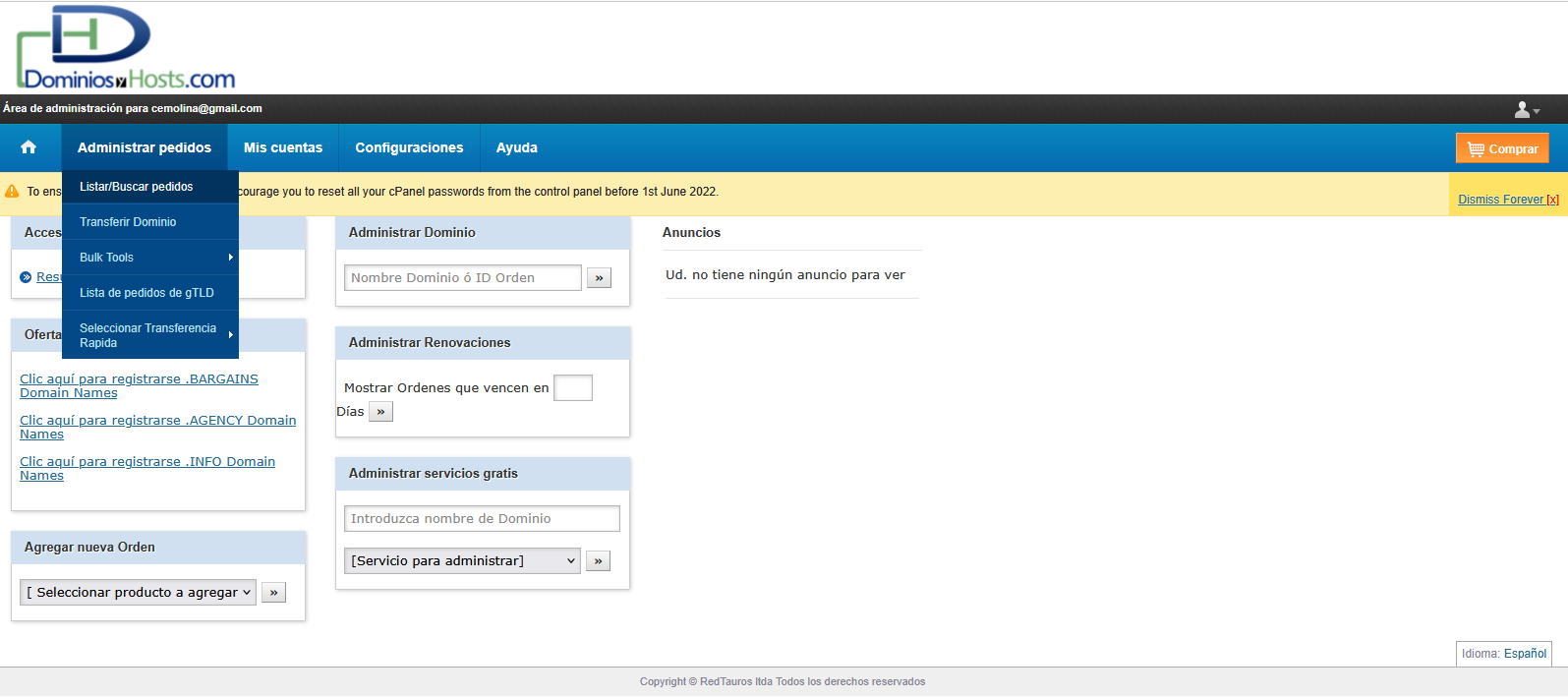Click the arrow button beside Servicio para administrar

(x=598, y=561)
